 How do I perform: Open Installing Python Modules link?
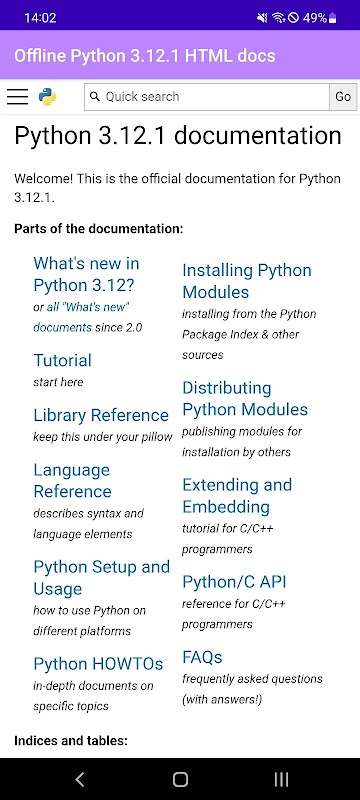(247, 281)
